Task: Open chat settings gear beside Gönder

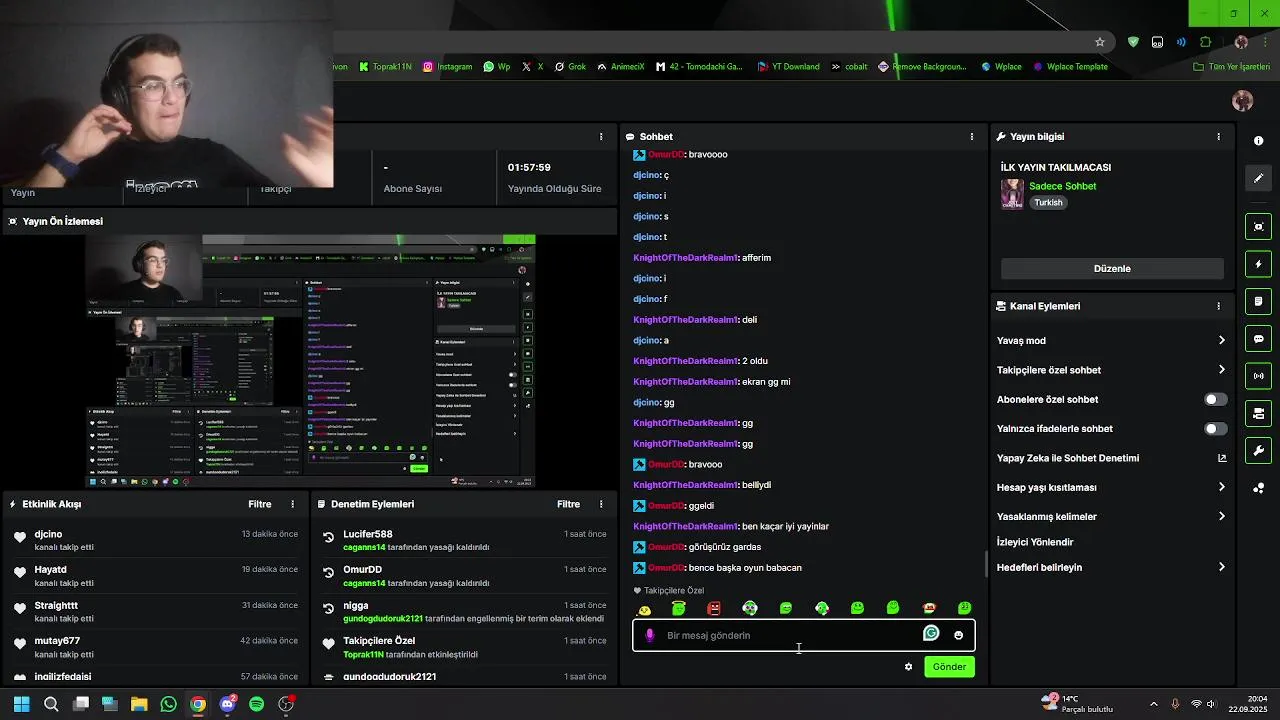Action: click(908, 667)
